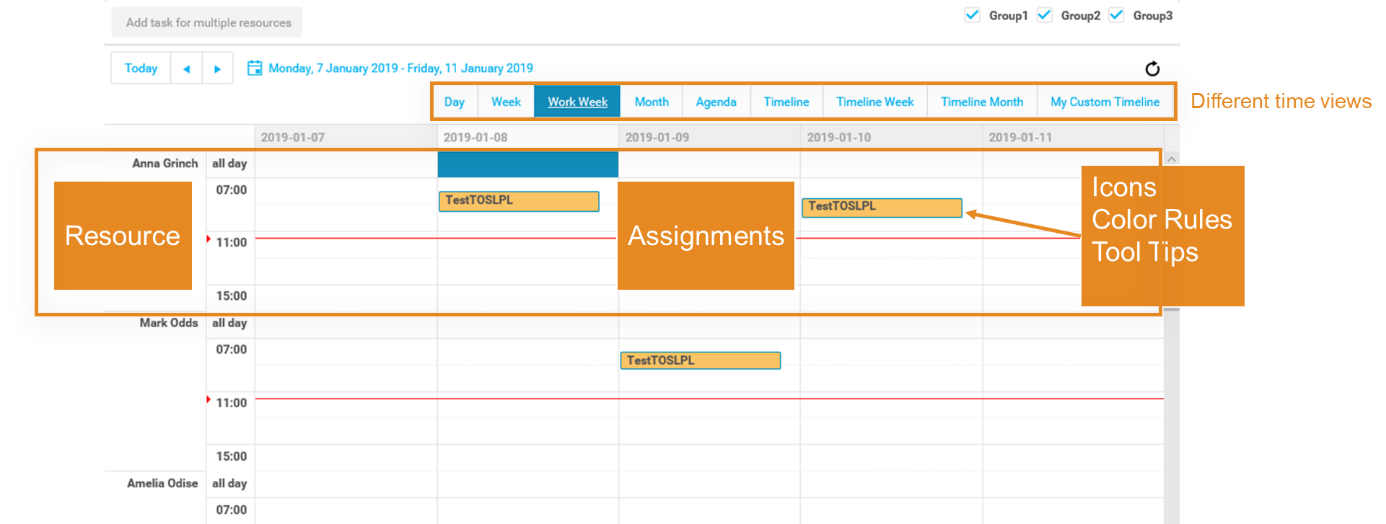Switch to Timeline view
The width and height of the screenshot is (1386, 524).
click(x=787, y=102)
